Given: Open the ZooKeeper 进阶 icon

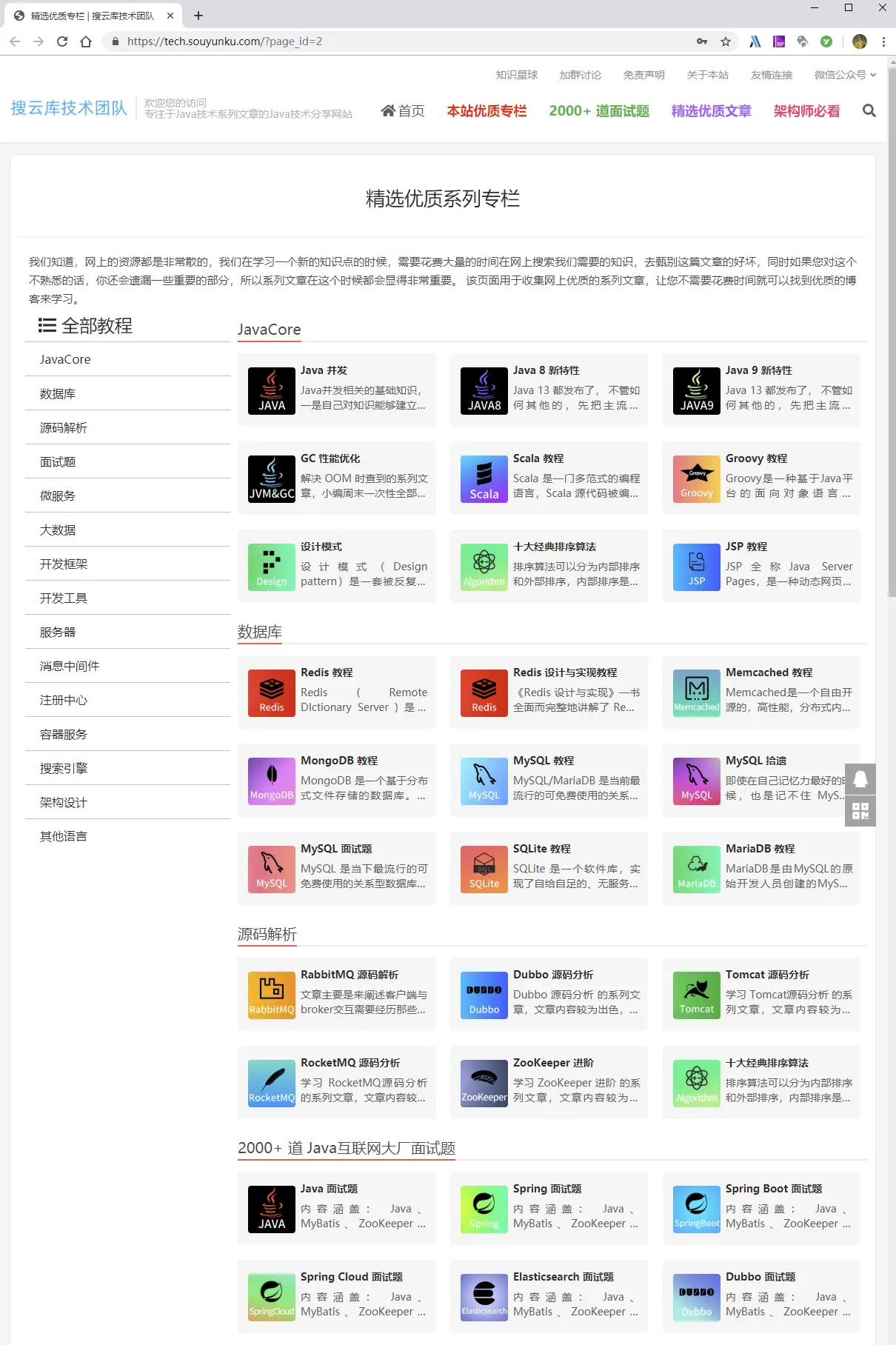Looking at the screenshot, I should pyautogui.click(x=484, y=1083).
